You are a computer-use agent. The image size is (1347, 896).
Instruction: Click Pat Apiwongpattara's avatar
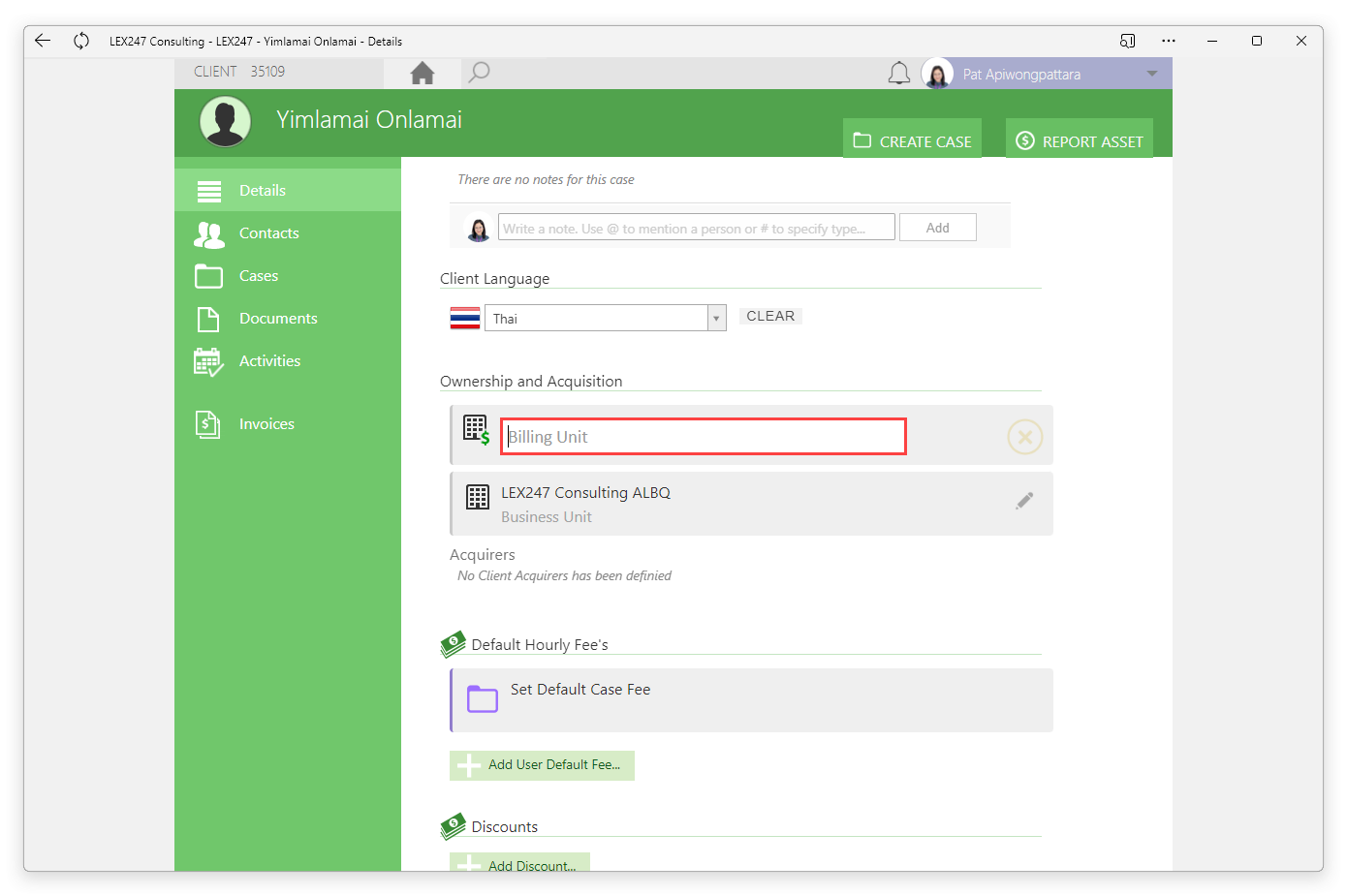[937, 74]
